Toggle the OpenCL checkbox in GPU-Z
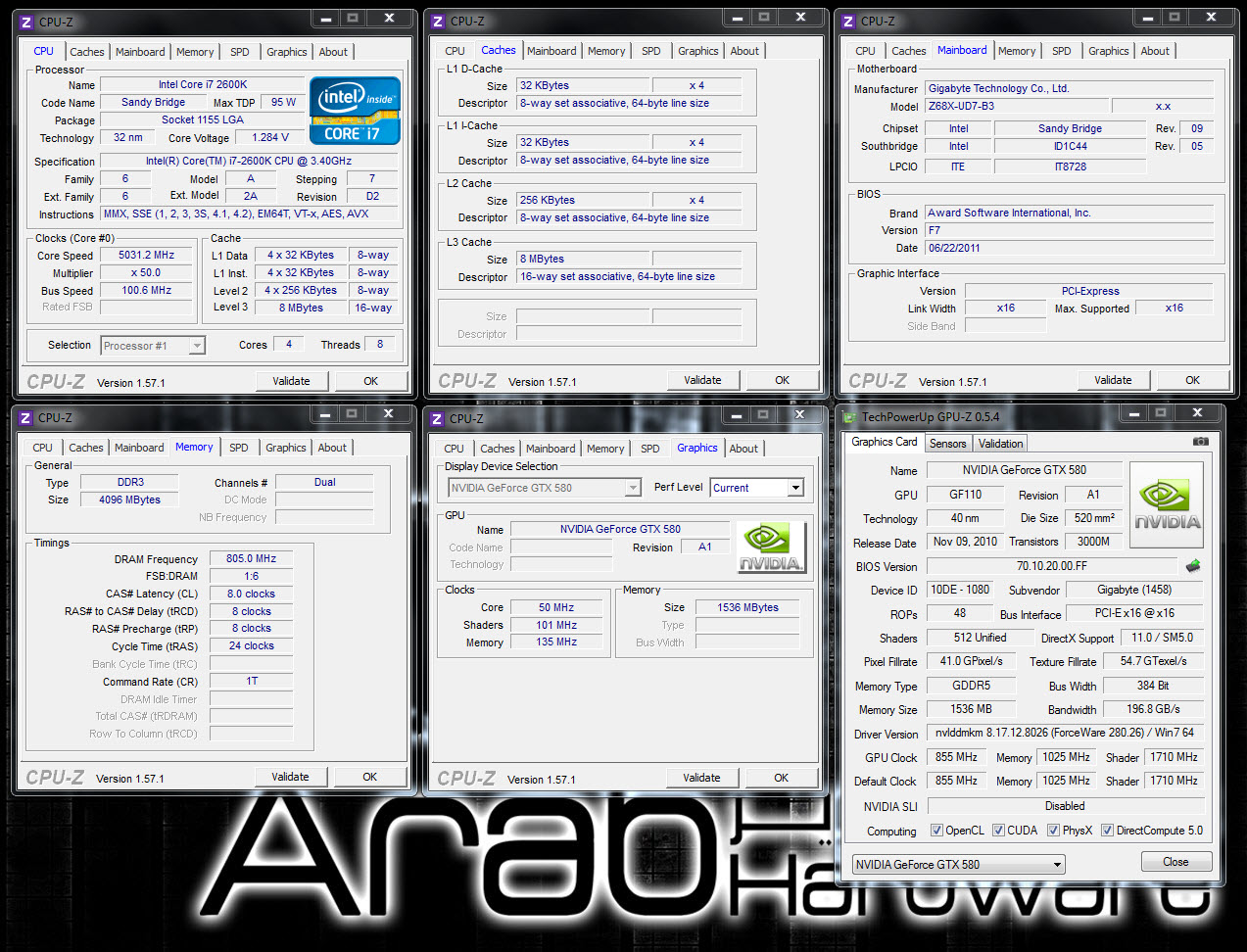Viewport: 1247px width, 952px height. [x=936, y=831]
